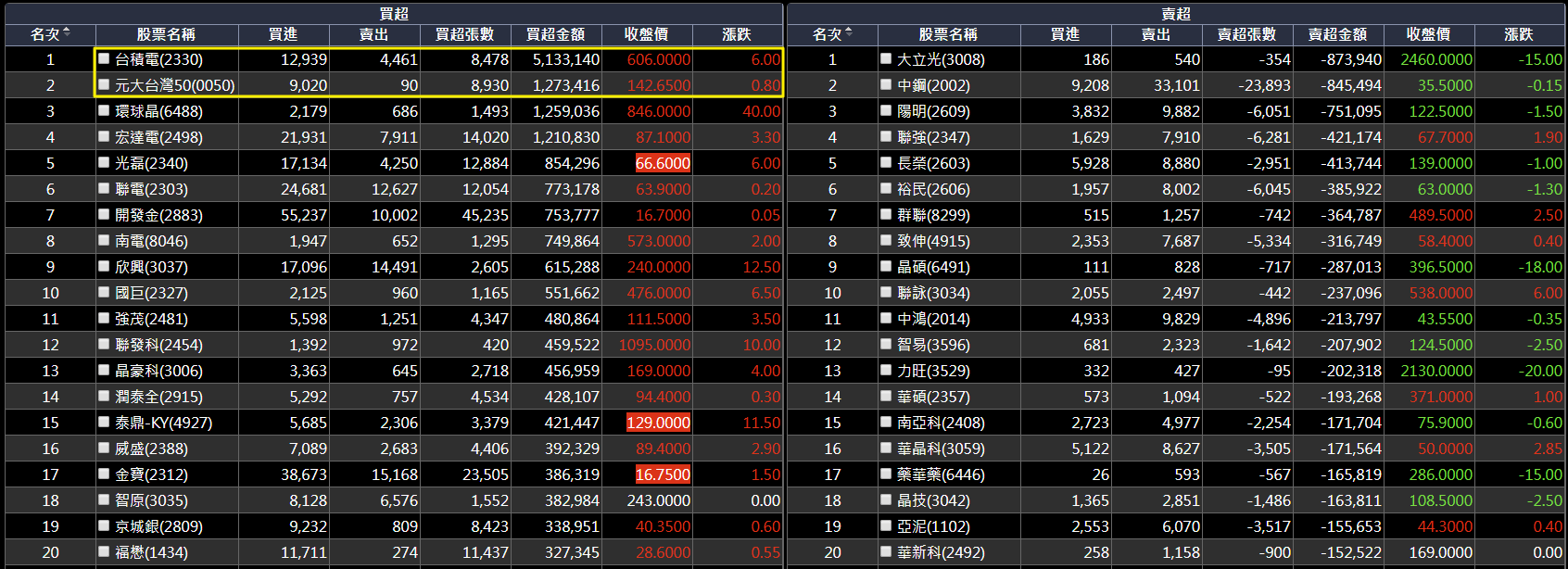Click highlighted closing price 16.7500
This screenshot has width=1568, height=569.
click(x=663, y=474)
